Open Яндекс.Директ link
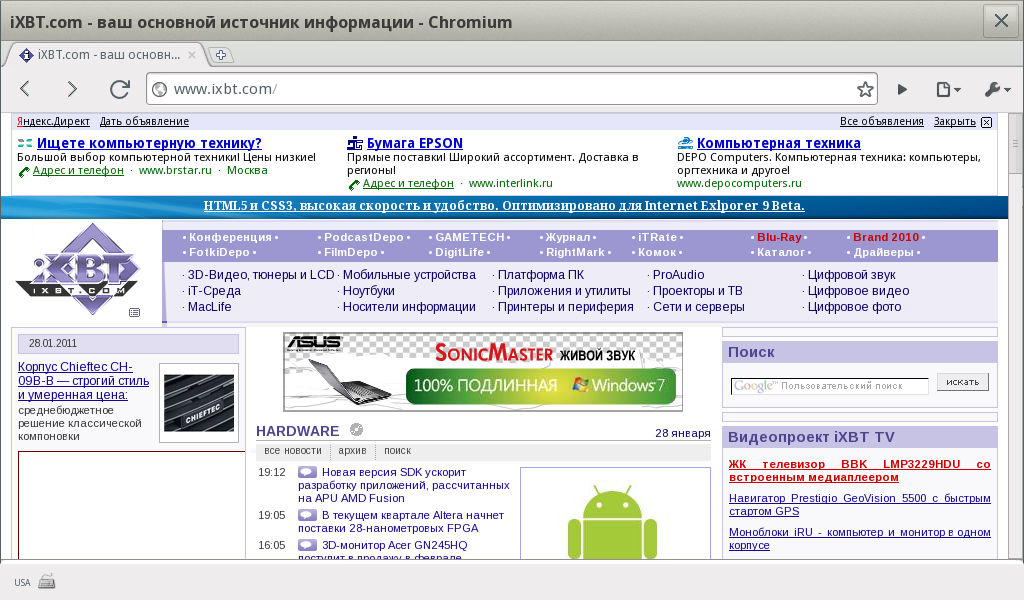Screen dimensions: 1024x600 point(54,121)
